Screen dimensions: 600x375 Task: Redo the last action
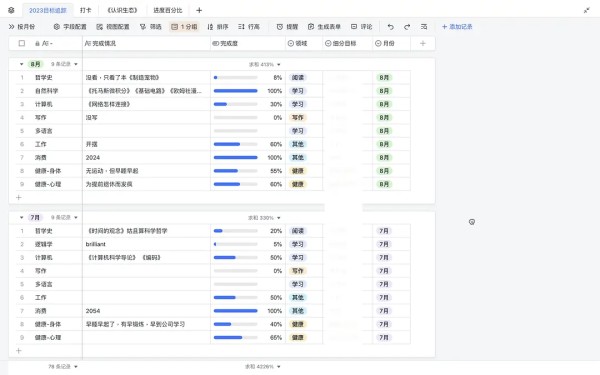pos(407,27)
